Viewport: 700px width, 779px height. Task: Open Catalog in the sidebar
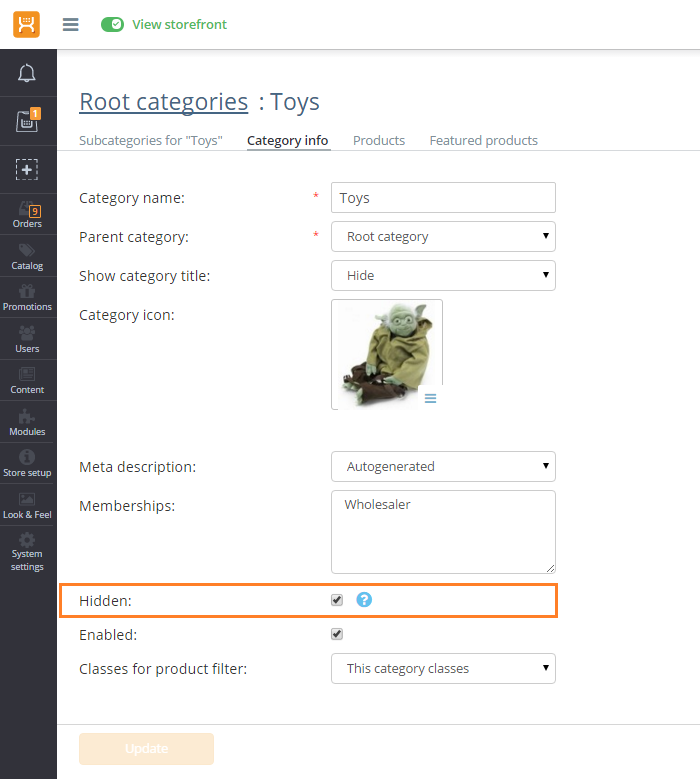pos(27,256)
